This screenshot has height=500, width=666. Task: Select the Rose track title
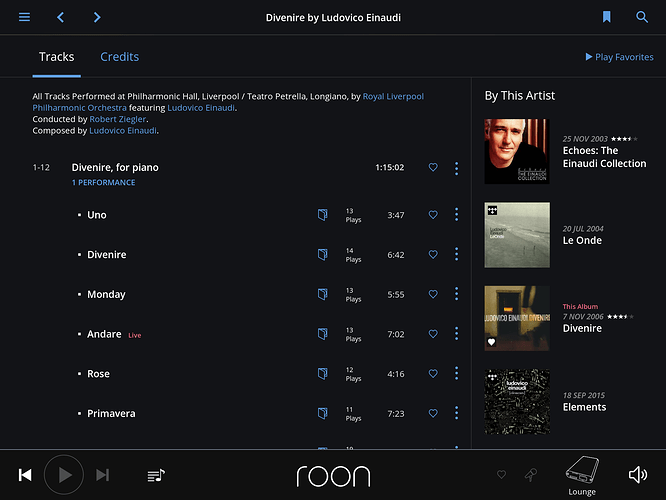(98, 374)
